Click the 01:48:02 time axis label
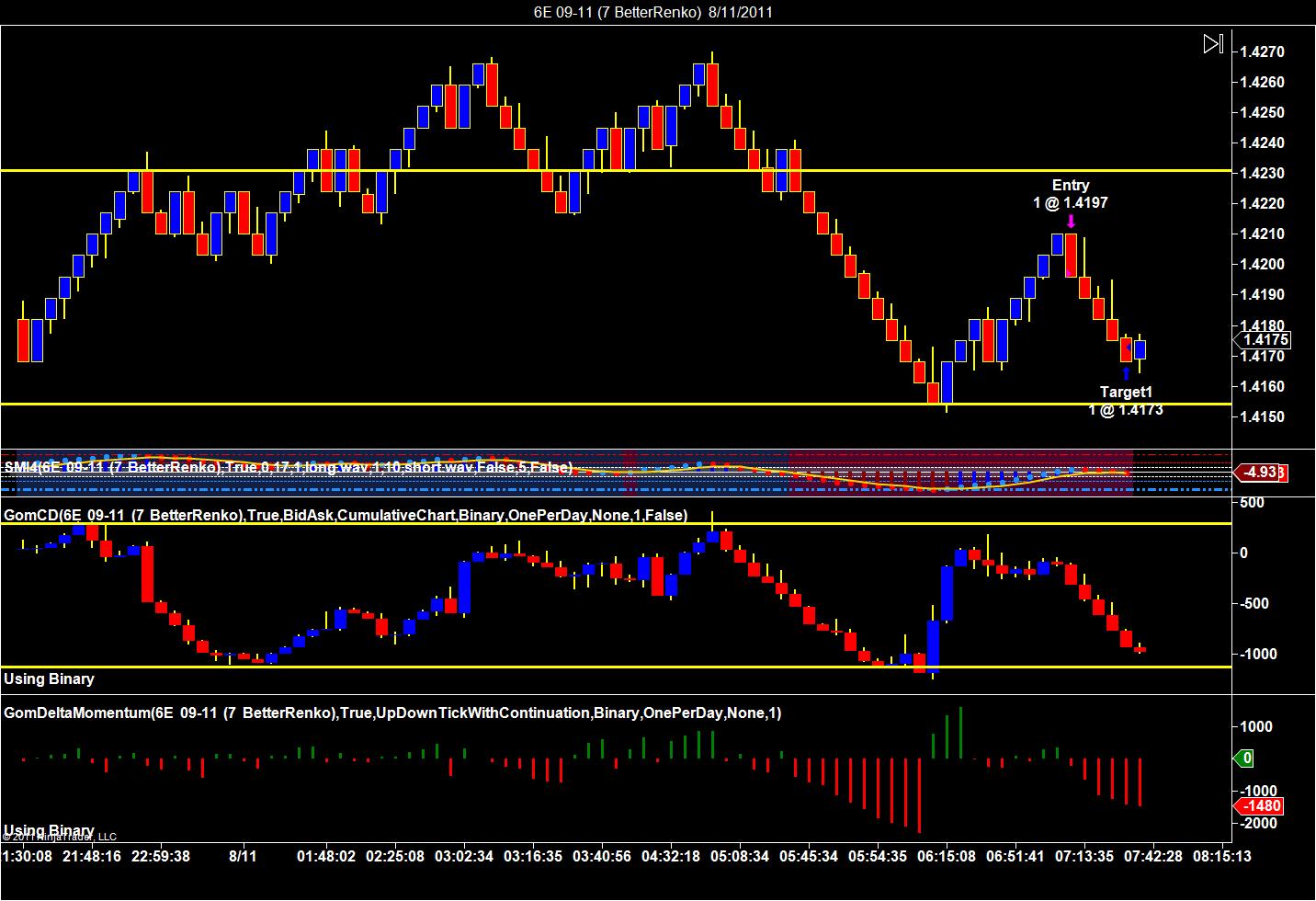This screenshot has width=1316, height=901. click(325, 856)
